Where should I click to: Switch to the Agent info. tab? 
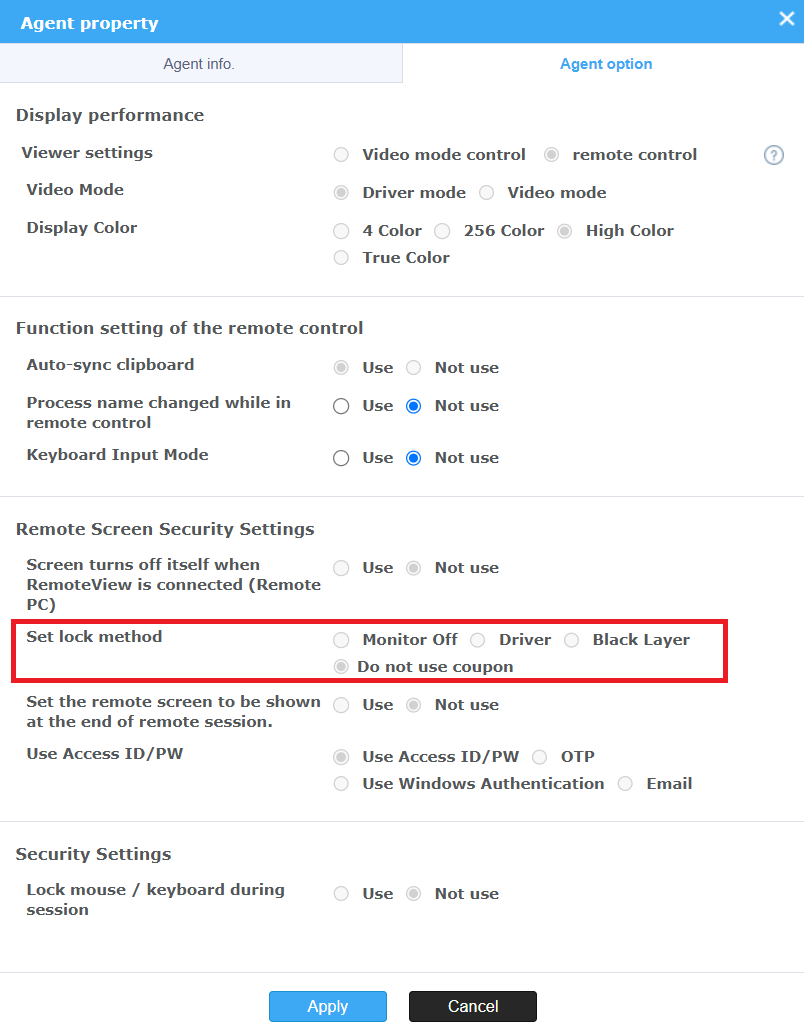[x=199, y=64]
